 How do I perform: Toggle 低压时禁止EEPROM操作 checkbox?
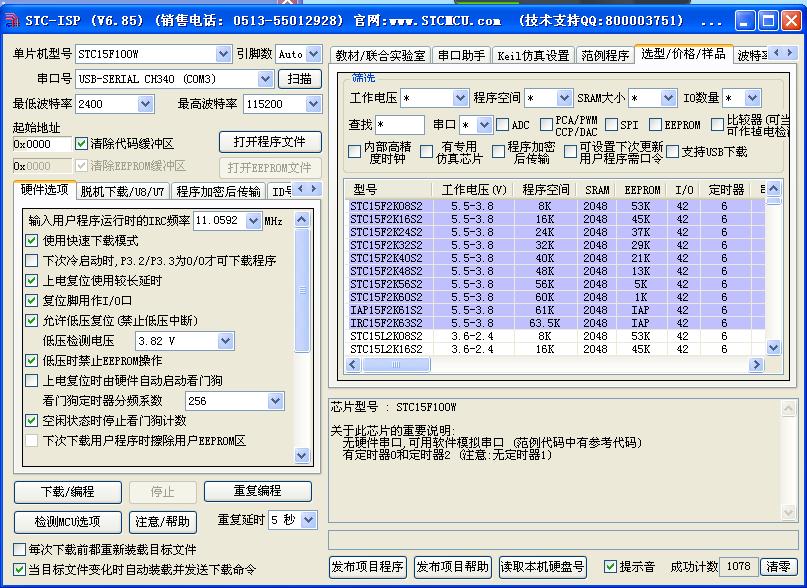click(31, 360)
